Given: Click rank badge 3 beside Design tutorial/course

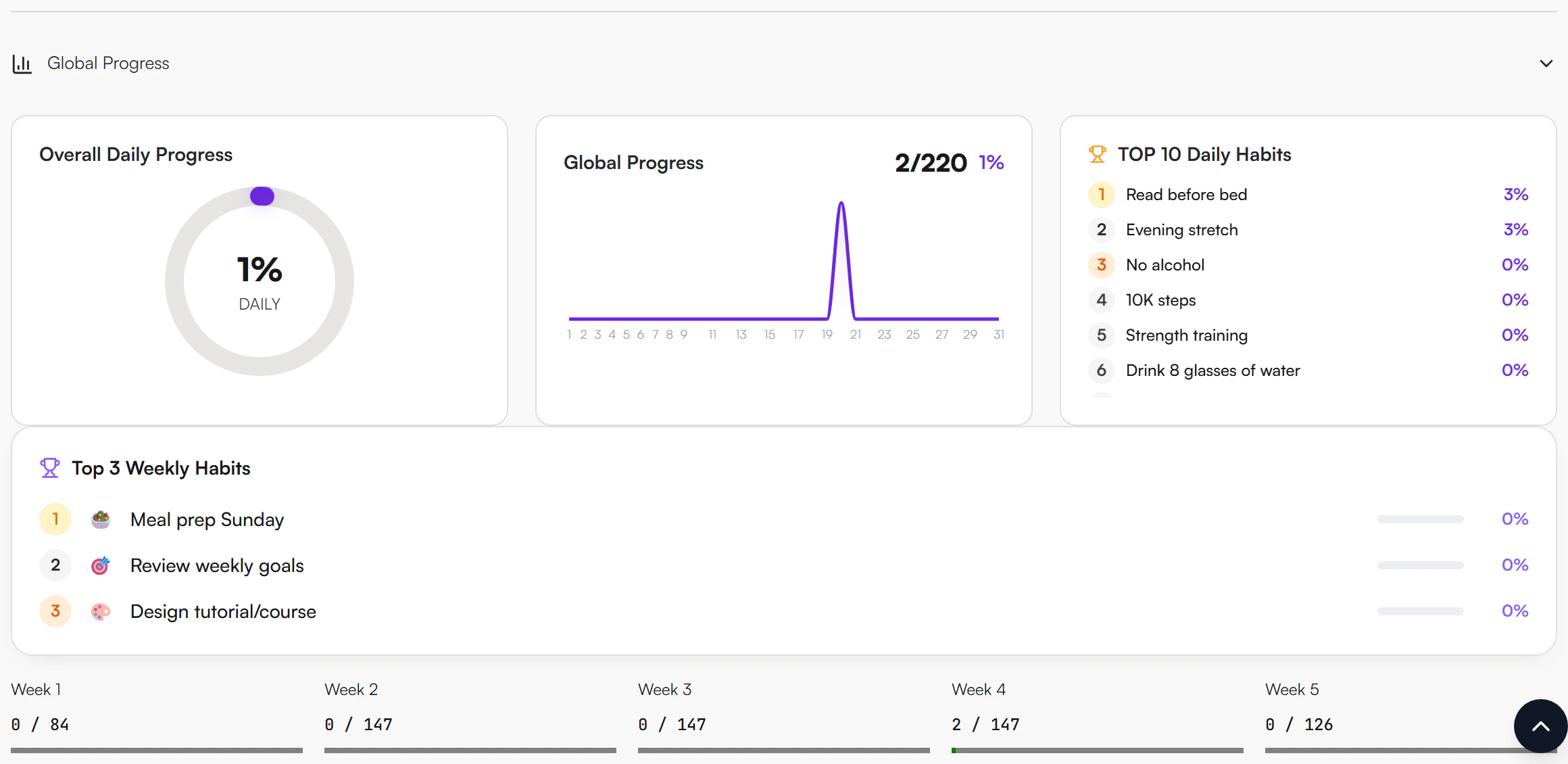Looking at the screenshot, I should point(55,611).
